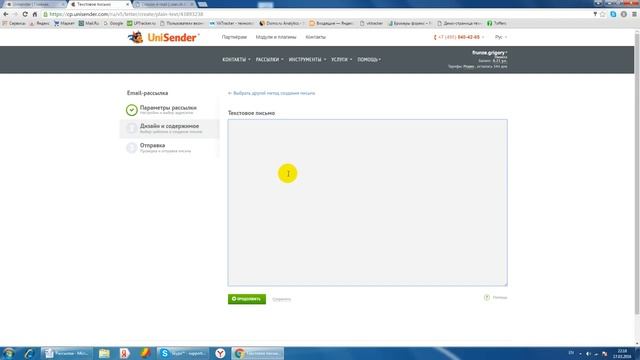
Task: Click the Помощь link below the editor
Action: [x=500, y=298]
